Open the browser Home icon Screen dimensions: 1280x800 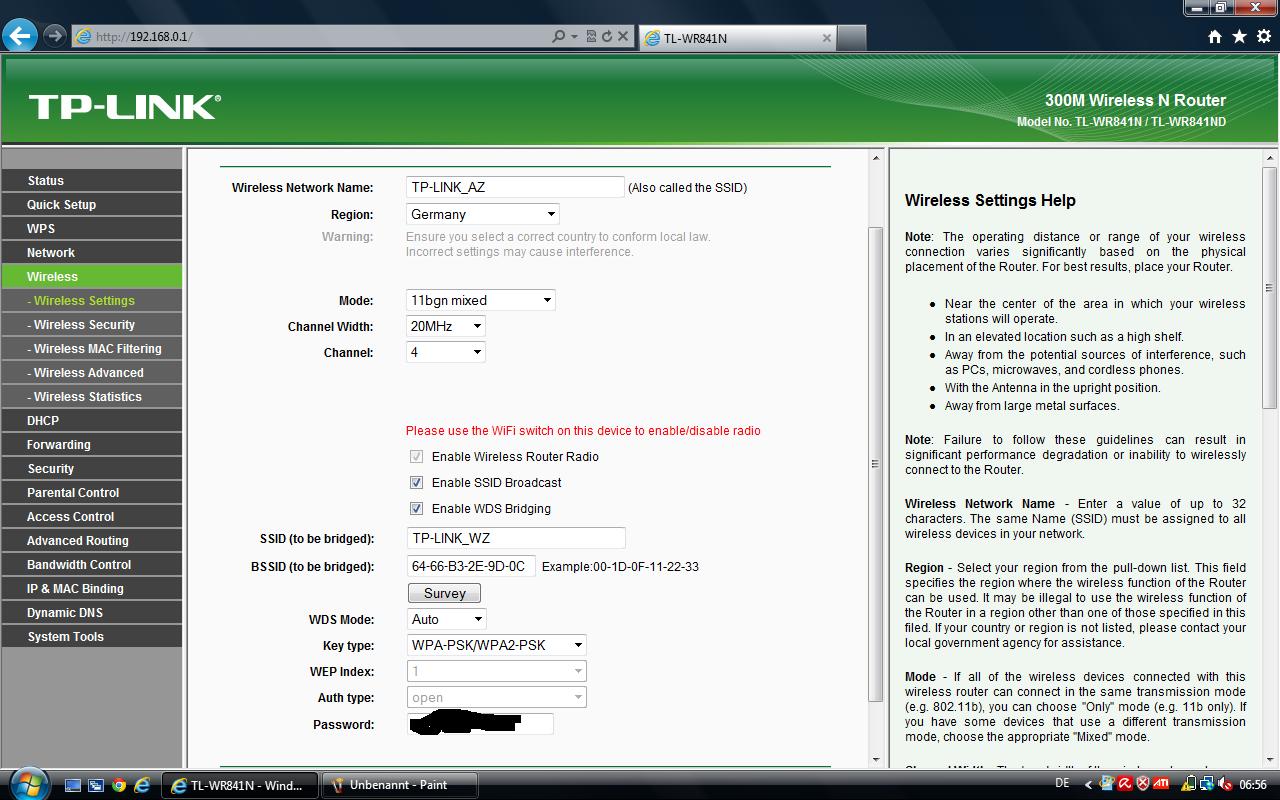[1215, 37]
